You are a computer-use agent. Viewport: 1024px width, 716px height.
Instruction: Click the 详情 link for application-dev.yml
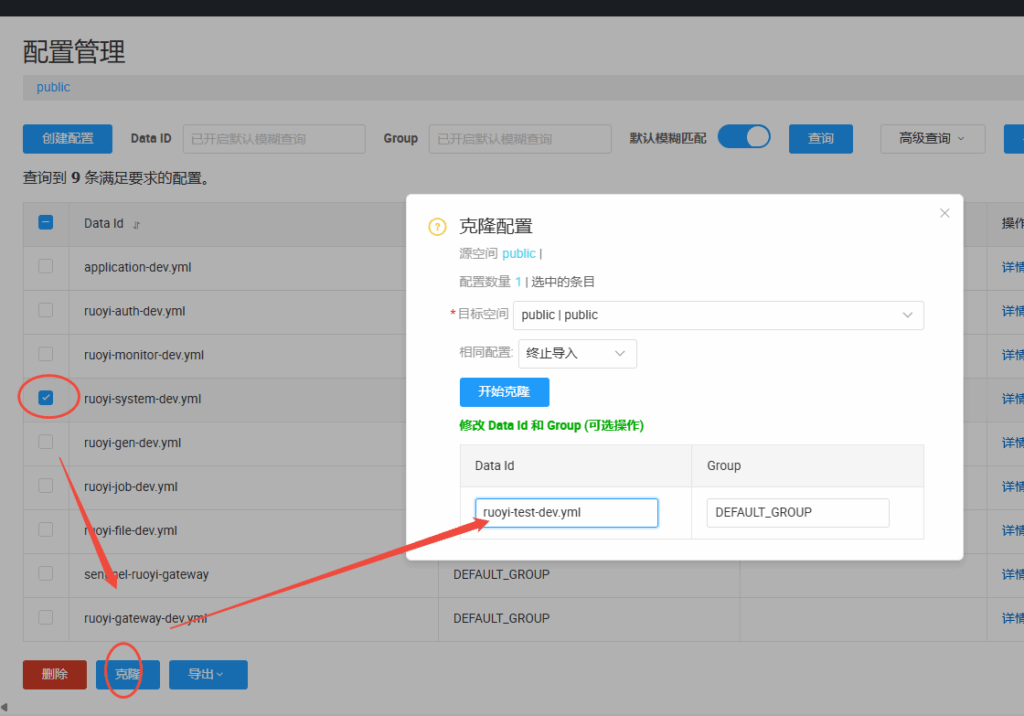[x=1012, y=267]
